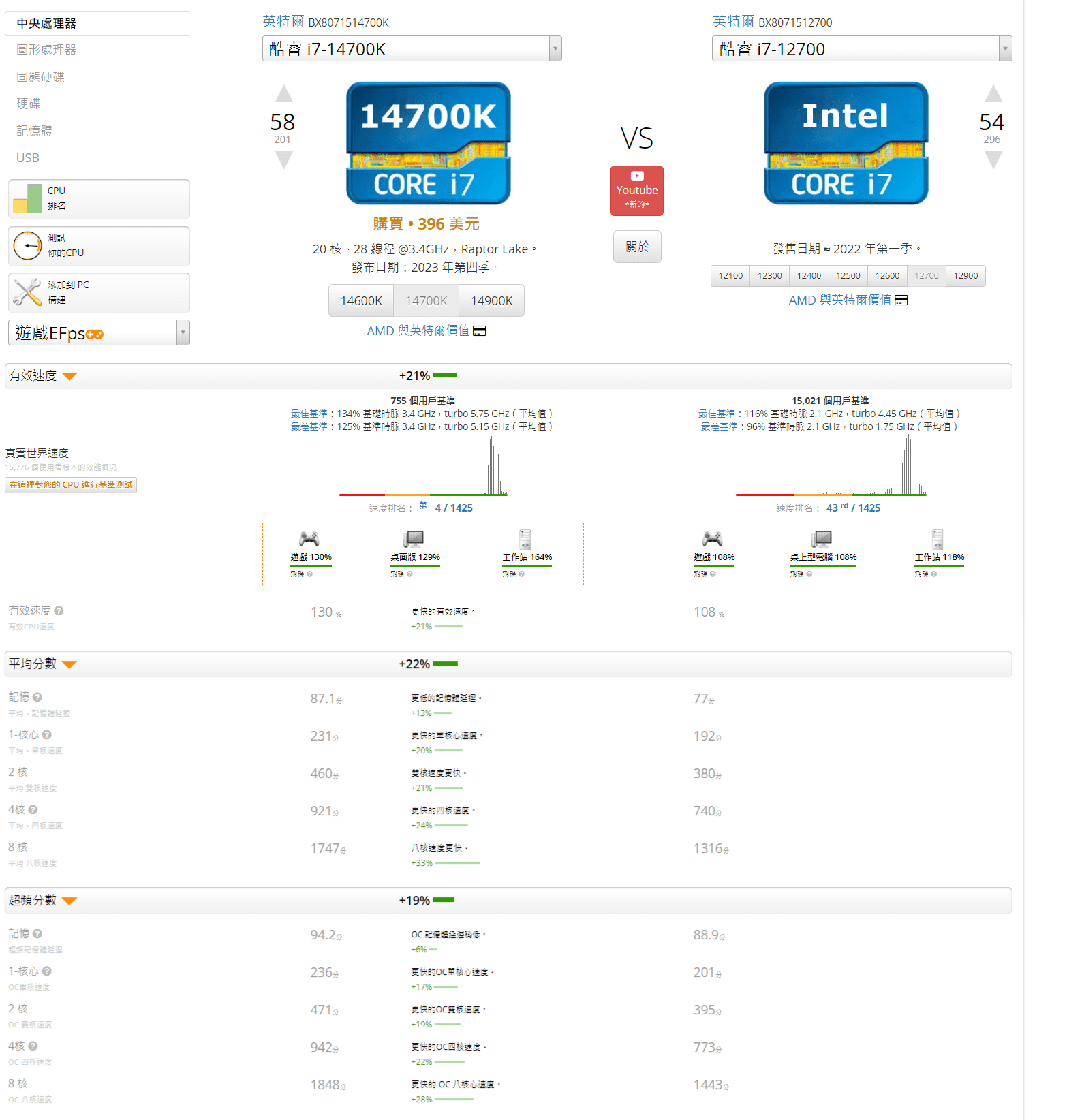Open the 酷睿 i7-12700 dropdown

862,48
